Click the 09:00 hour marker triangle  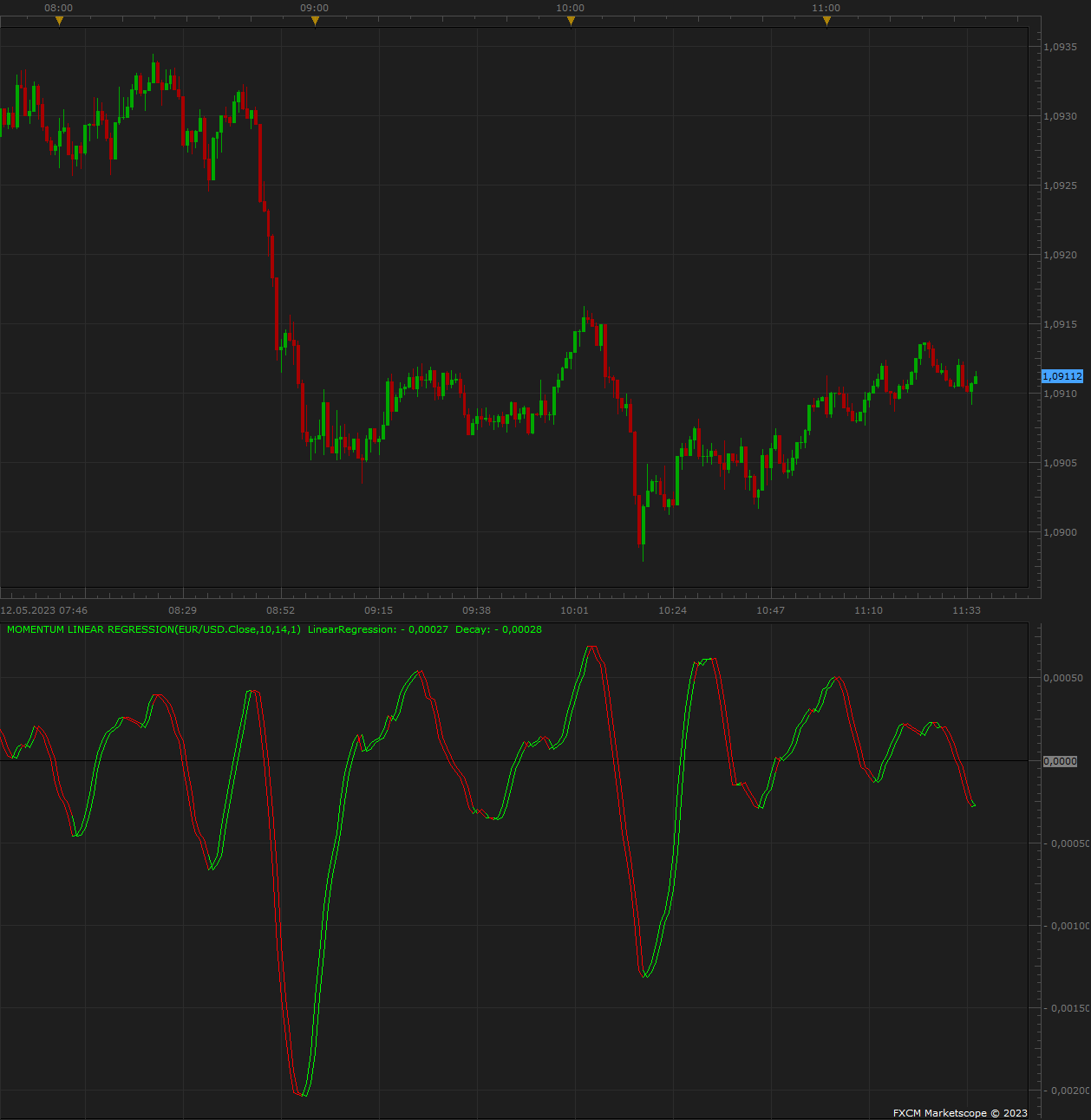[315, 21]
